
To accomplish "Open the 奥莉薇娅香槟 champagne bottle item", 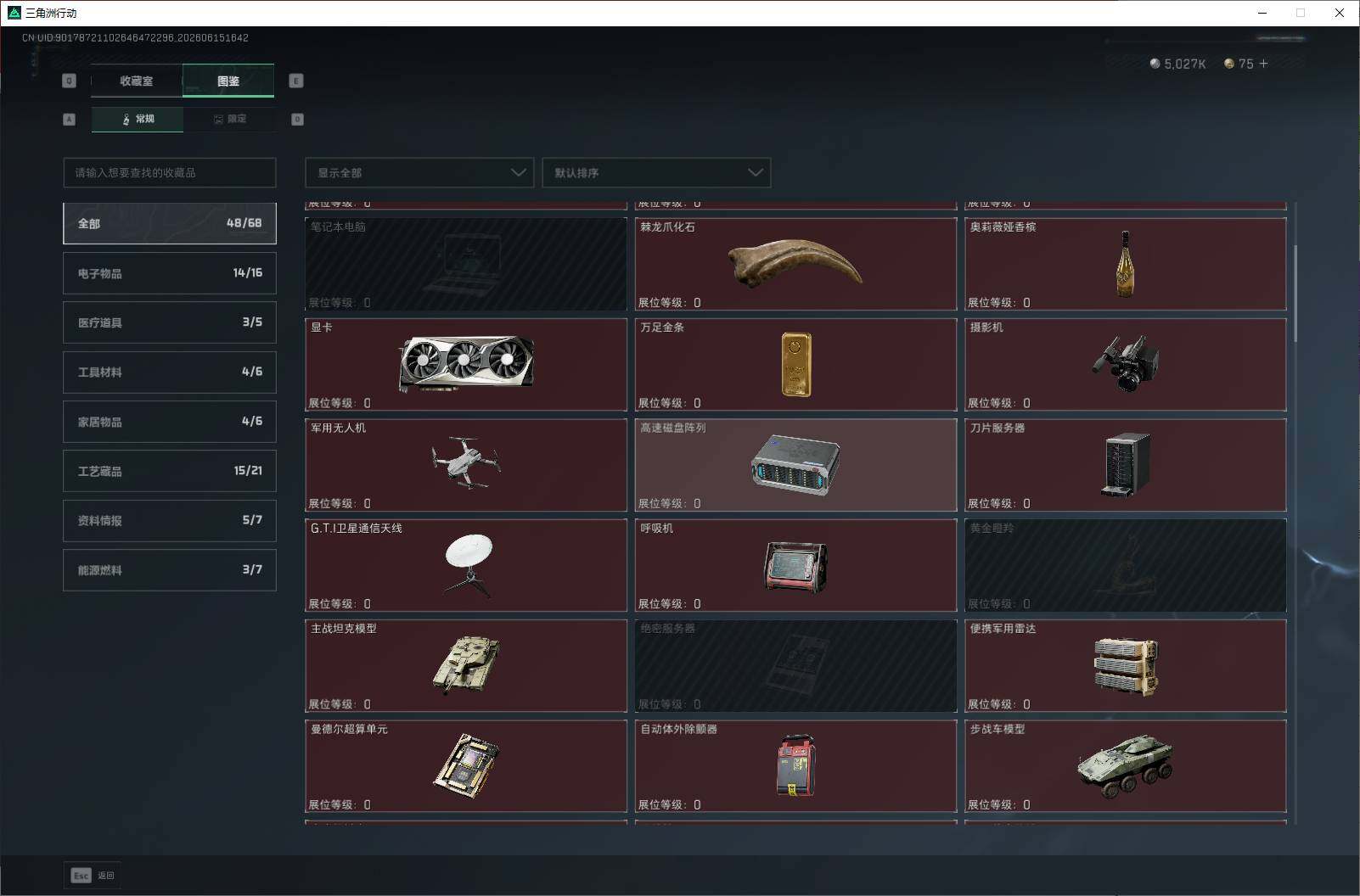I will (x=1126, y=264).
